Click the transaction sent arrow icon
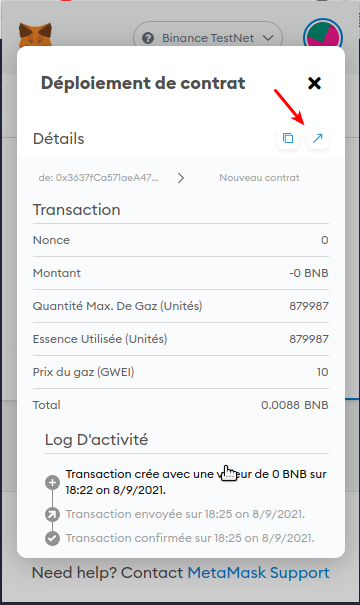The width and height of the screenshot is (360, 605). pos(52,514)
